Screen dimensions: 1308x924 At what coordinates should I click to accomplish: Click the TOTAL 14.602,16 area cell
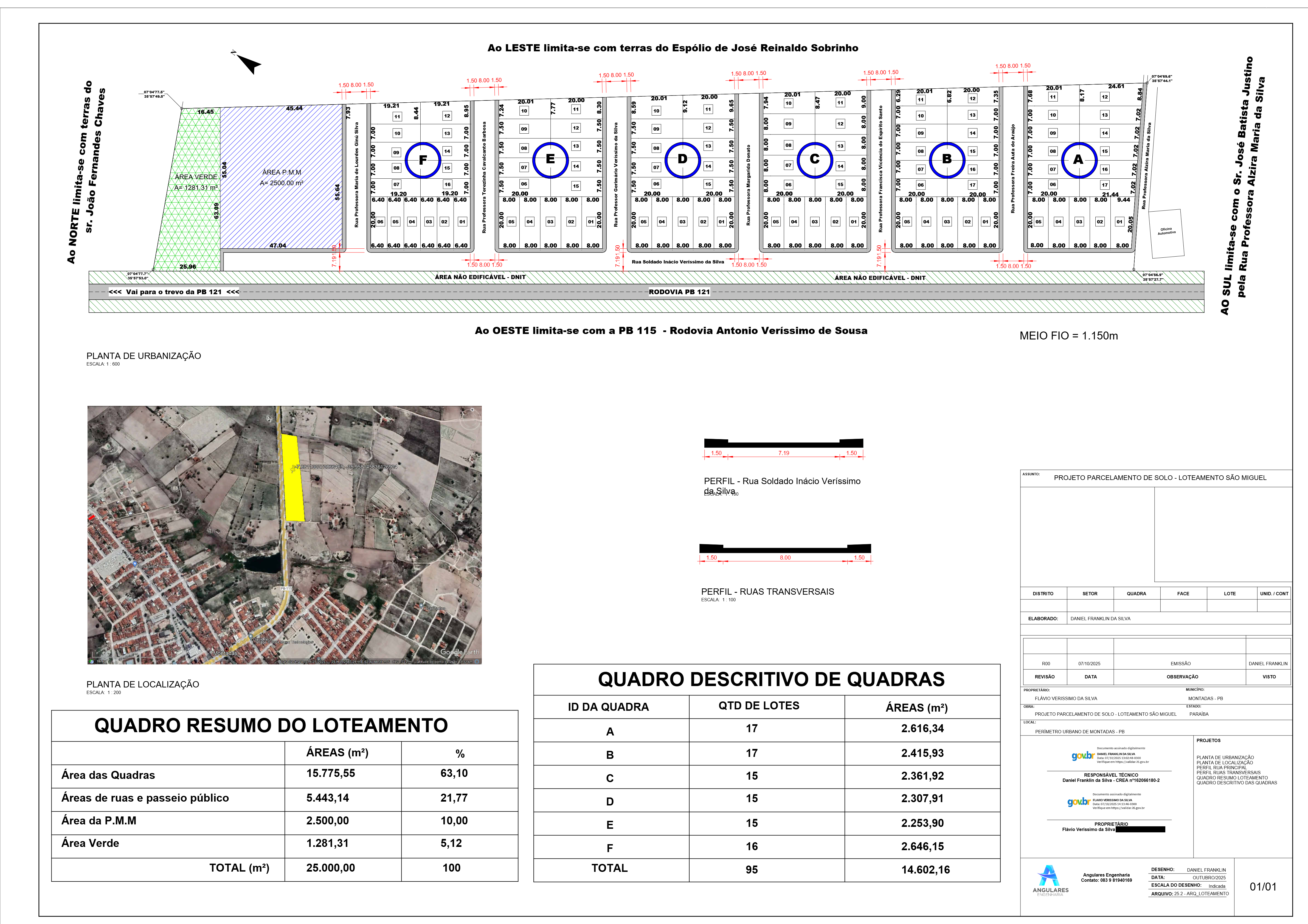(x=925, y=870)
